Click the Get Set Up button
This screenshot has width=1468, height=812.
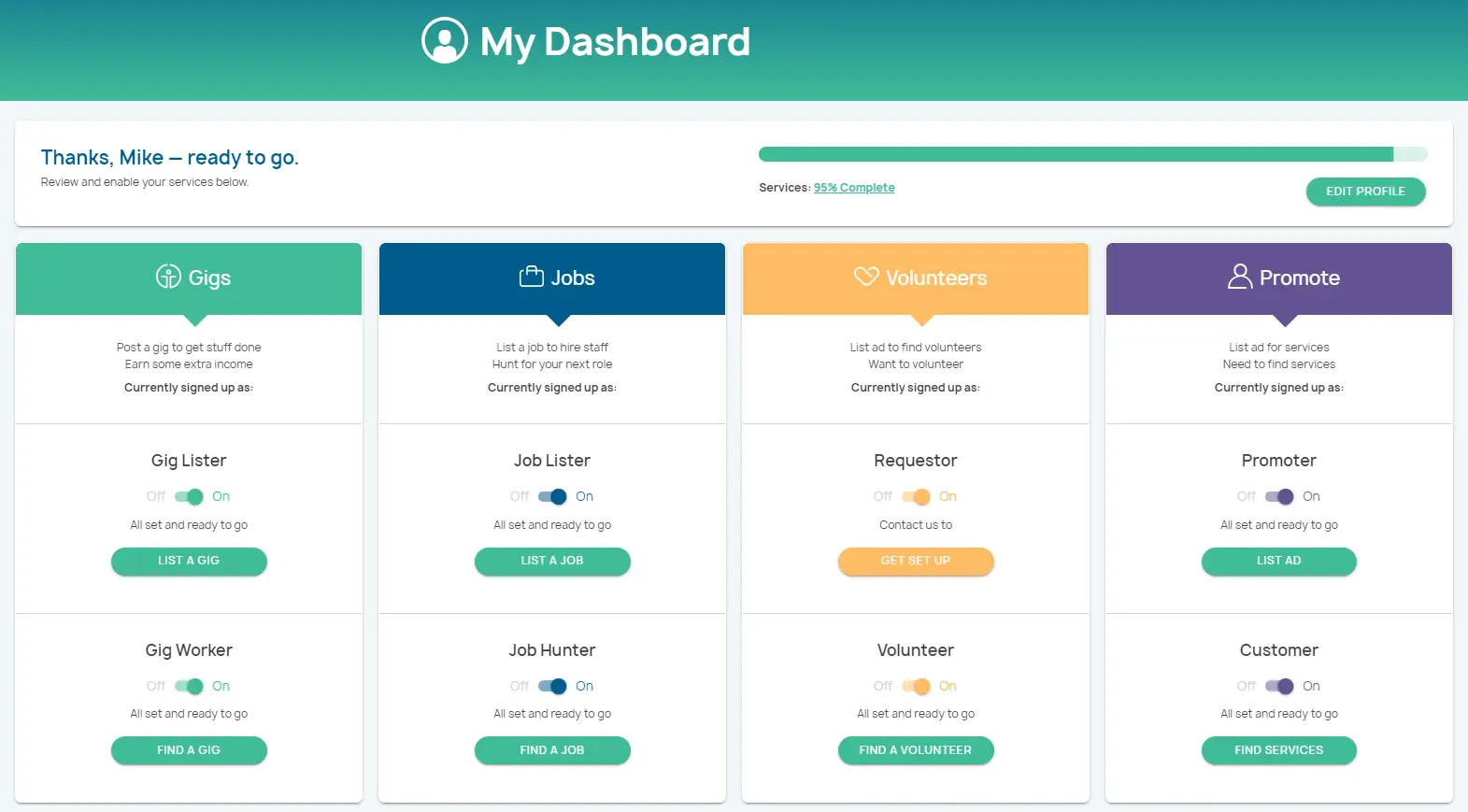[x=916, y=561]
